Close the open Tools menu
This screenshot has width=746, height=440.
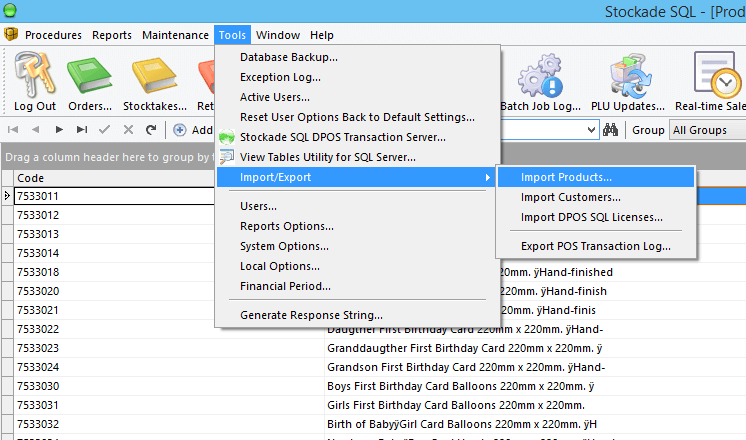click(x=232, y=35)
